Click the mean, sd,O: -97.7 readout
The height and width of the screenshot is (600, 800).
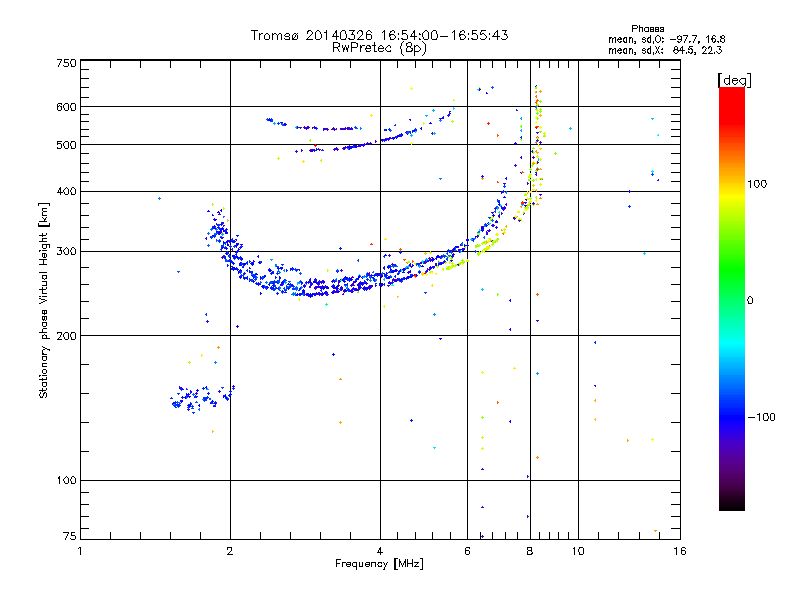point(666,39)
